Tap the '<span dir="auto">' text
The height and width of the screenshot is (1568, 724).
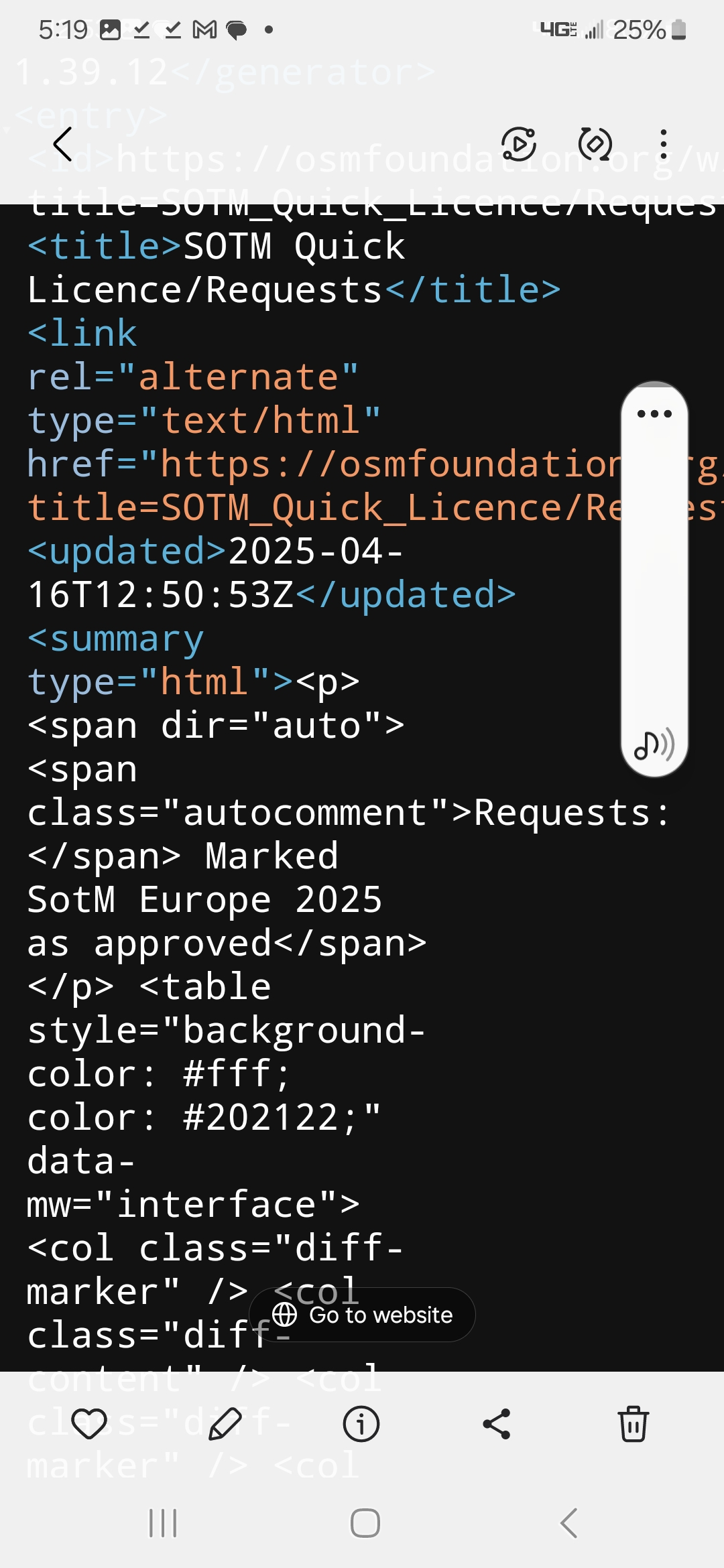216,725
